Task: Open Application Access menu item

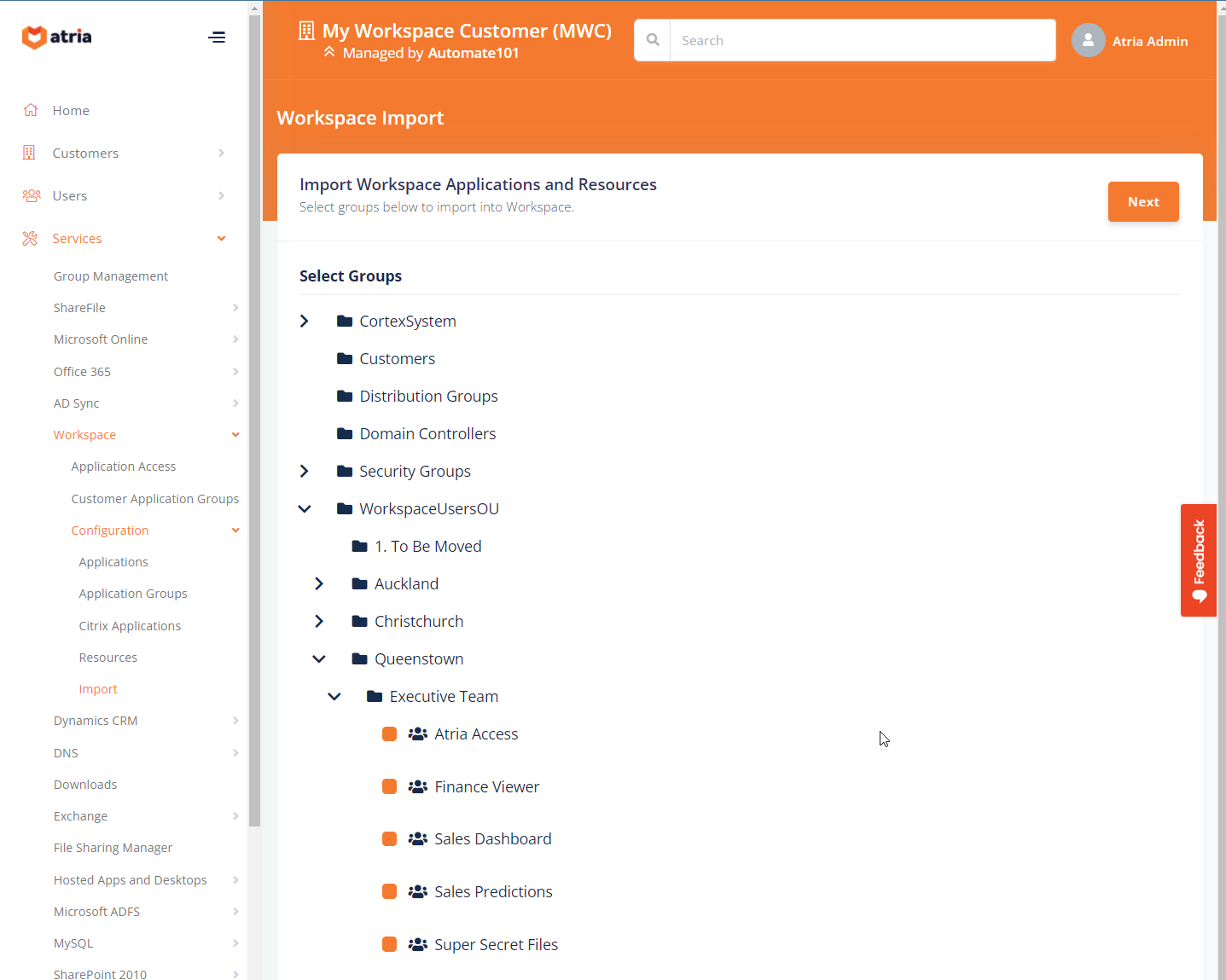Action: click(124, 467)
